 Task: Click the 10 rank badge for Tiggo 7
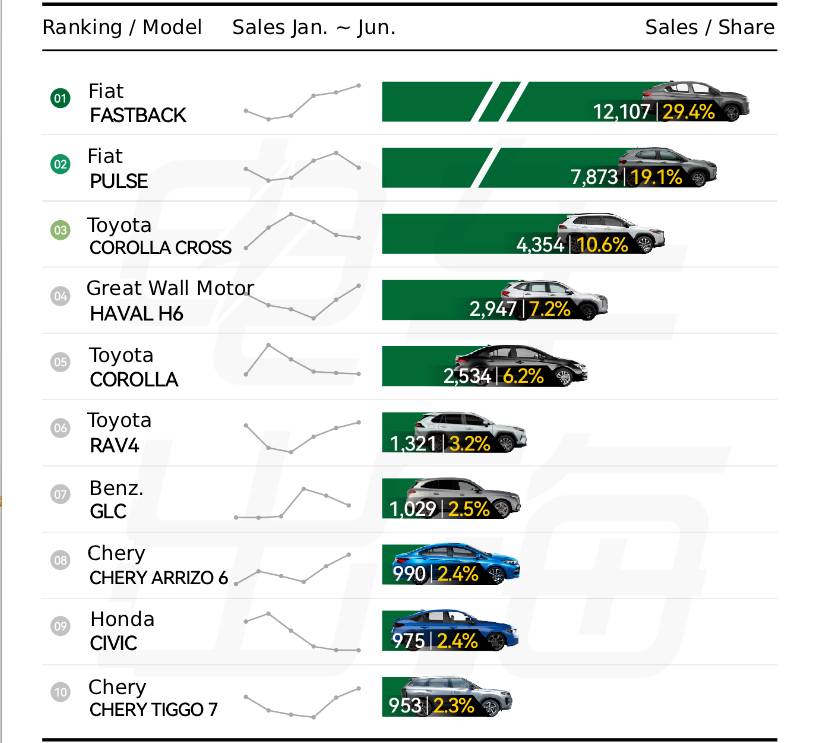pos(60,692)
